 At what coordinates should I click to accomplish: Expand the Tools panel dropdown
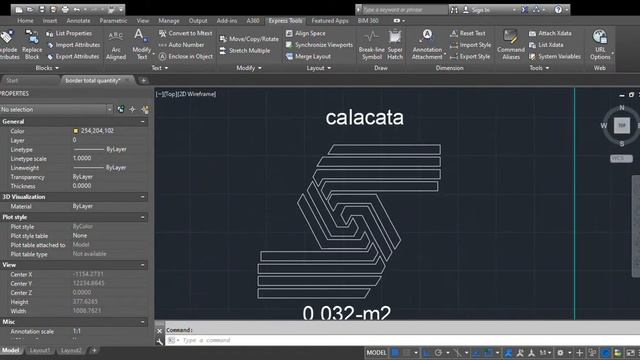coord(539,68)
